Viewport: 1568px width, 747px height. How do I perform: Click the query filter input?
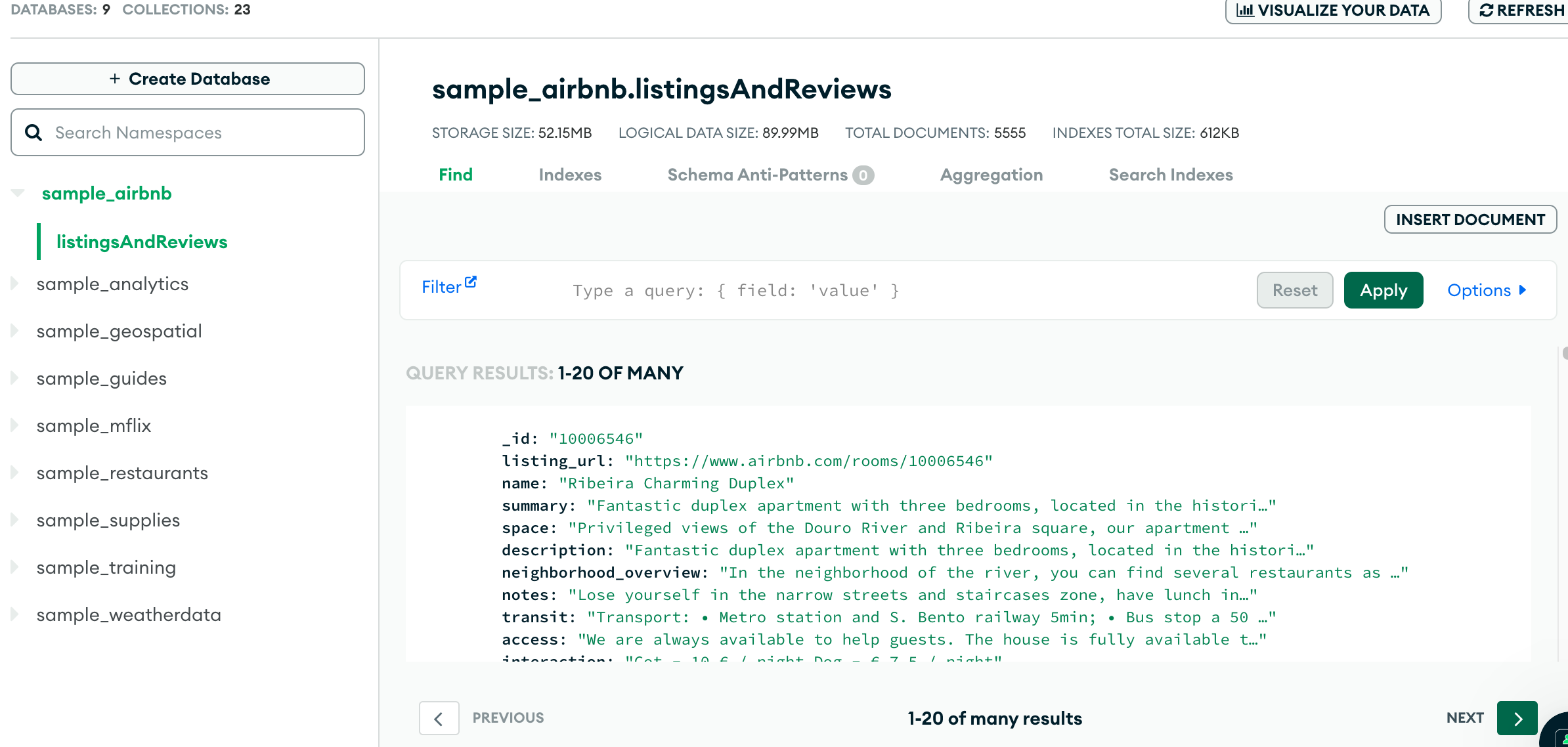[906, 290]
